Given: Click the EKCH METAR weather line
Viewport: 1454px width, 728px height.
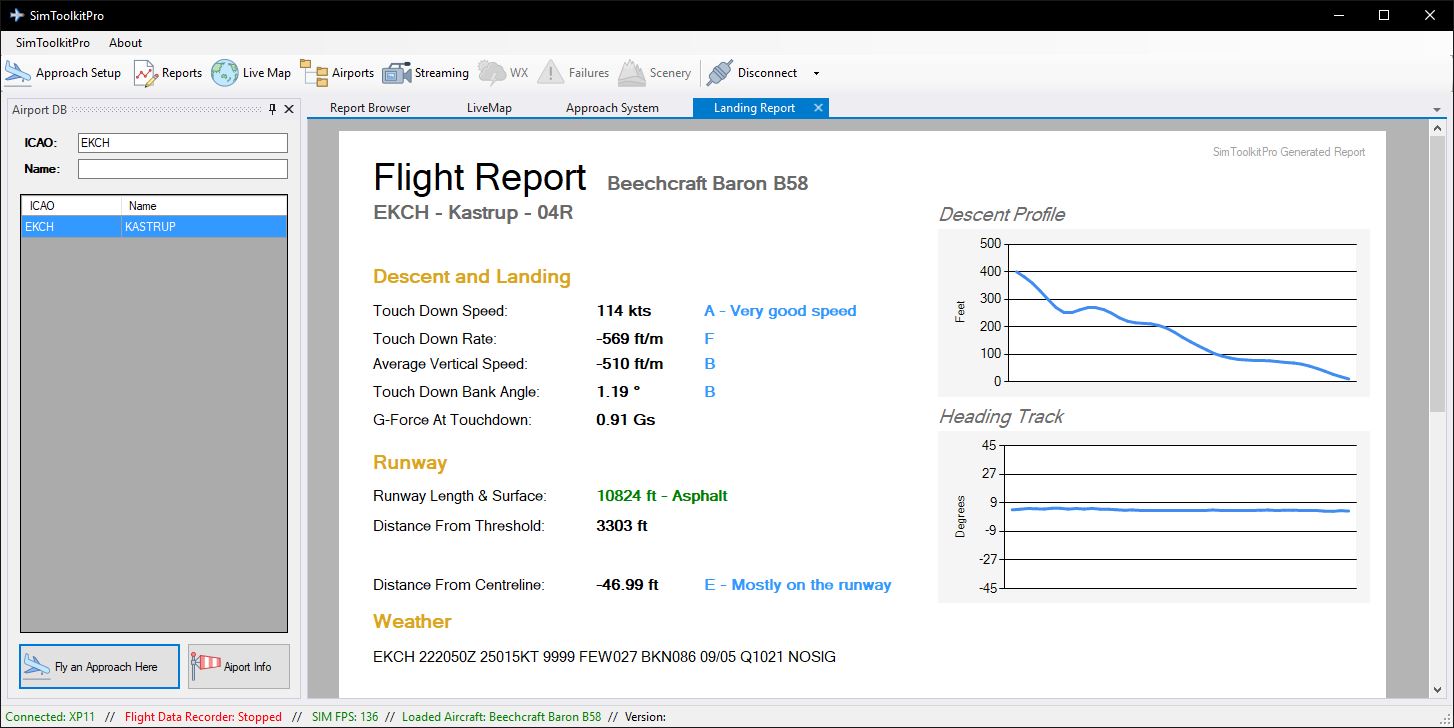Looking at the screenshot, I should click(x=604, y=657).
